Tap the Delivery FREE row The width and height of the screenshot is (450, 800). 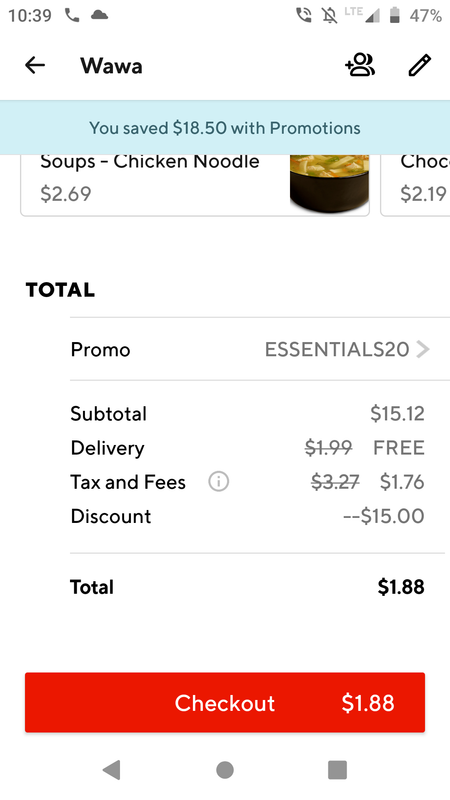247,448
